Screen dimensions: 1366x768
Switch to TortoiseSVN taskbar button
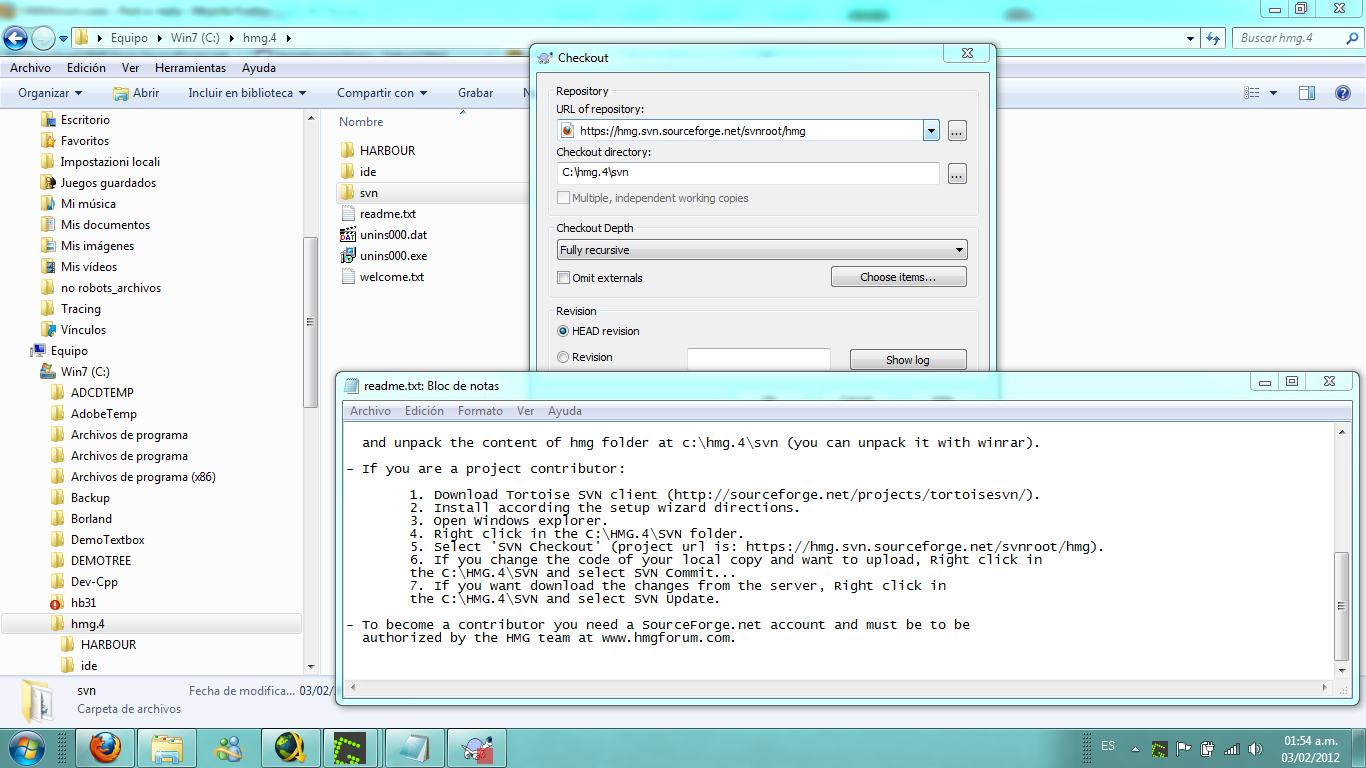475,748
